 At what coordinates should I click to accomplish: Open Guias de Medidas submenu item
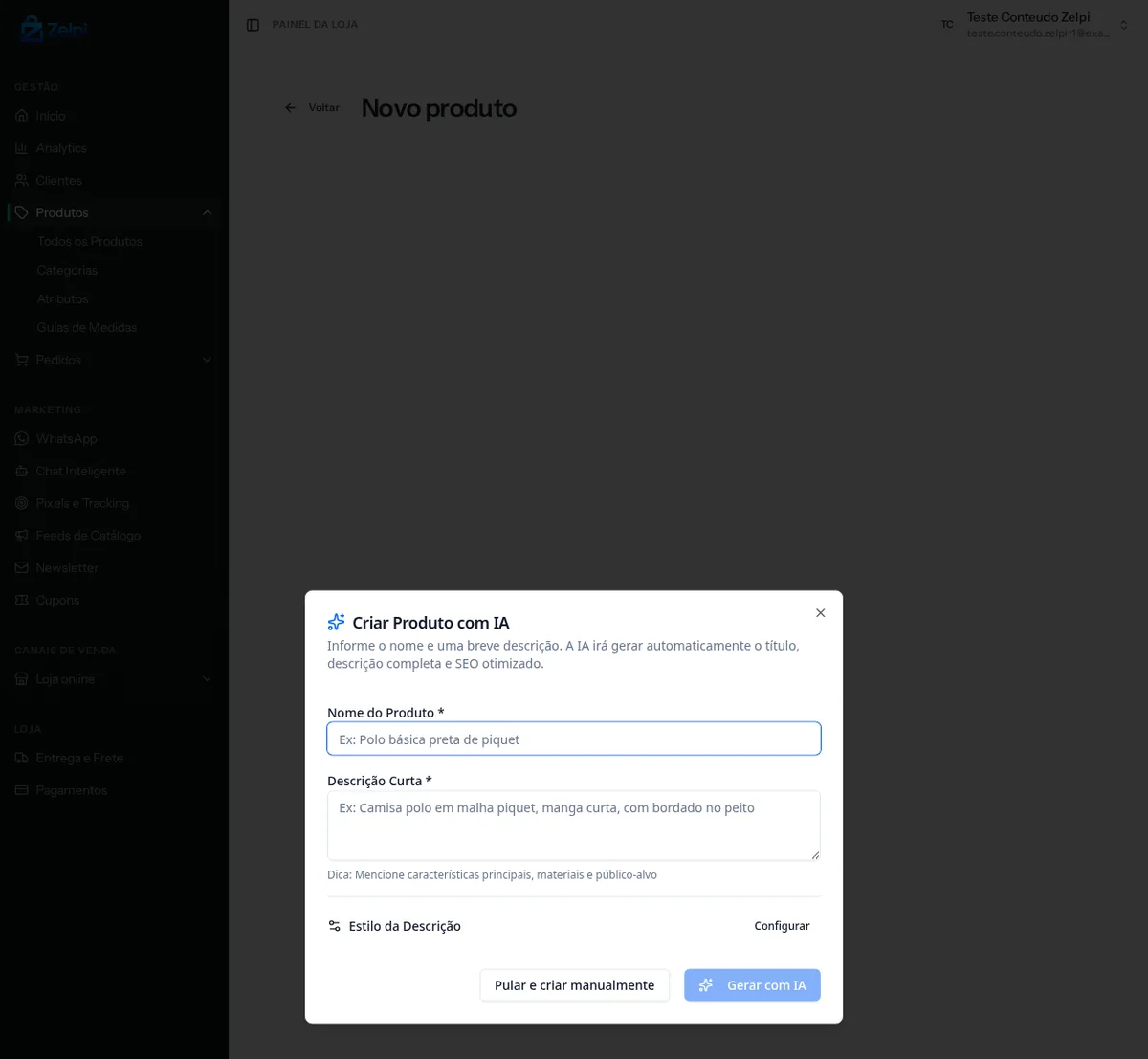pyautogui.click(x=87, y=327)
